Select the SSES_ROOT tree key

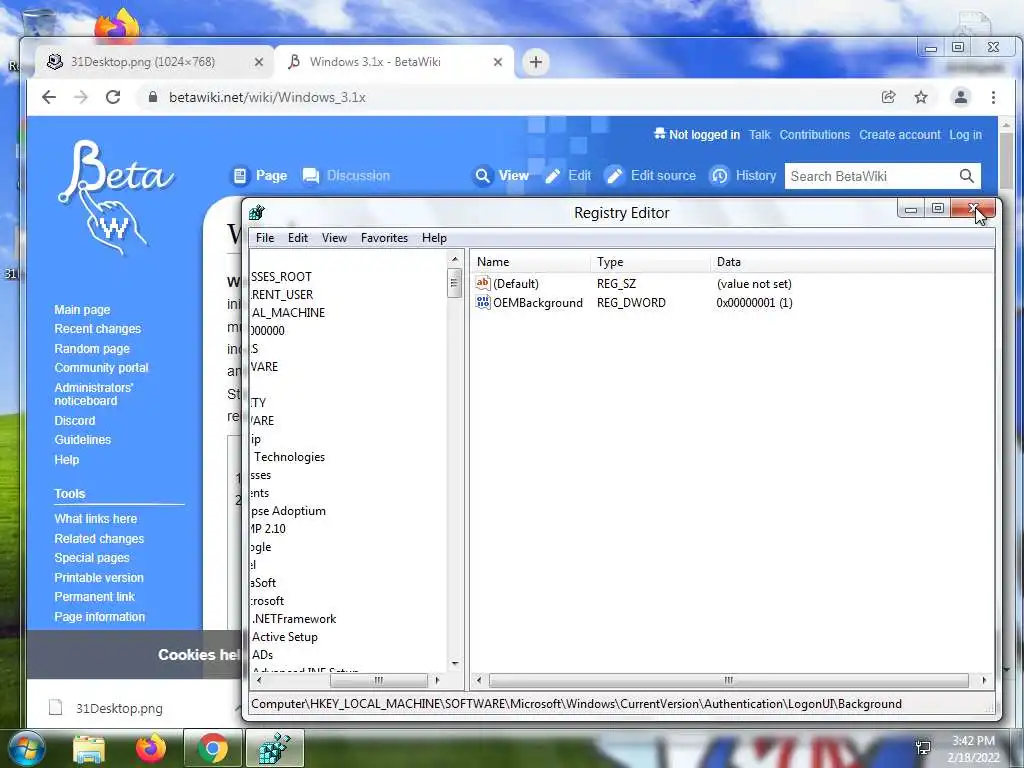[281, 277]
